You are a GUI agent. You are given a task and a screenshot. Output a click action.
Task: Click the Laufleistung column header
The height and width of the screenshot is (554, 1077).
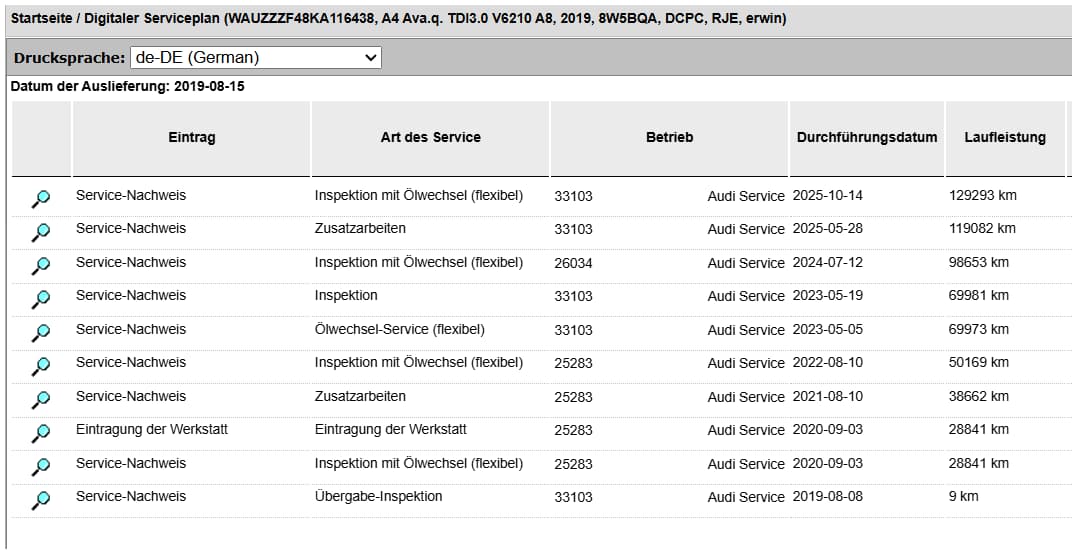click(x=1004, y=138)
